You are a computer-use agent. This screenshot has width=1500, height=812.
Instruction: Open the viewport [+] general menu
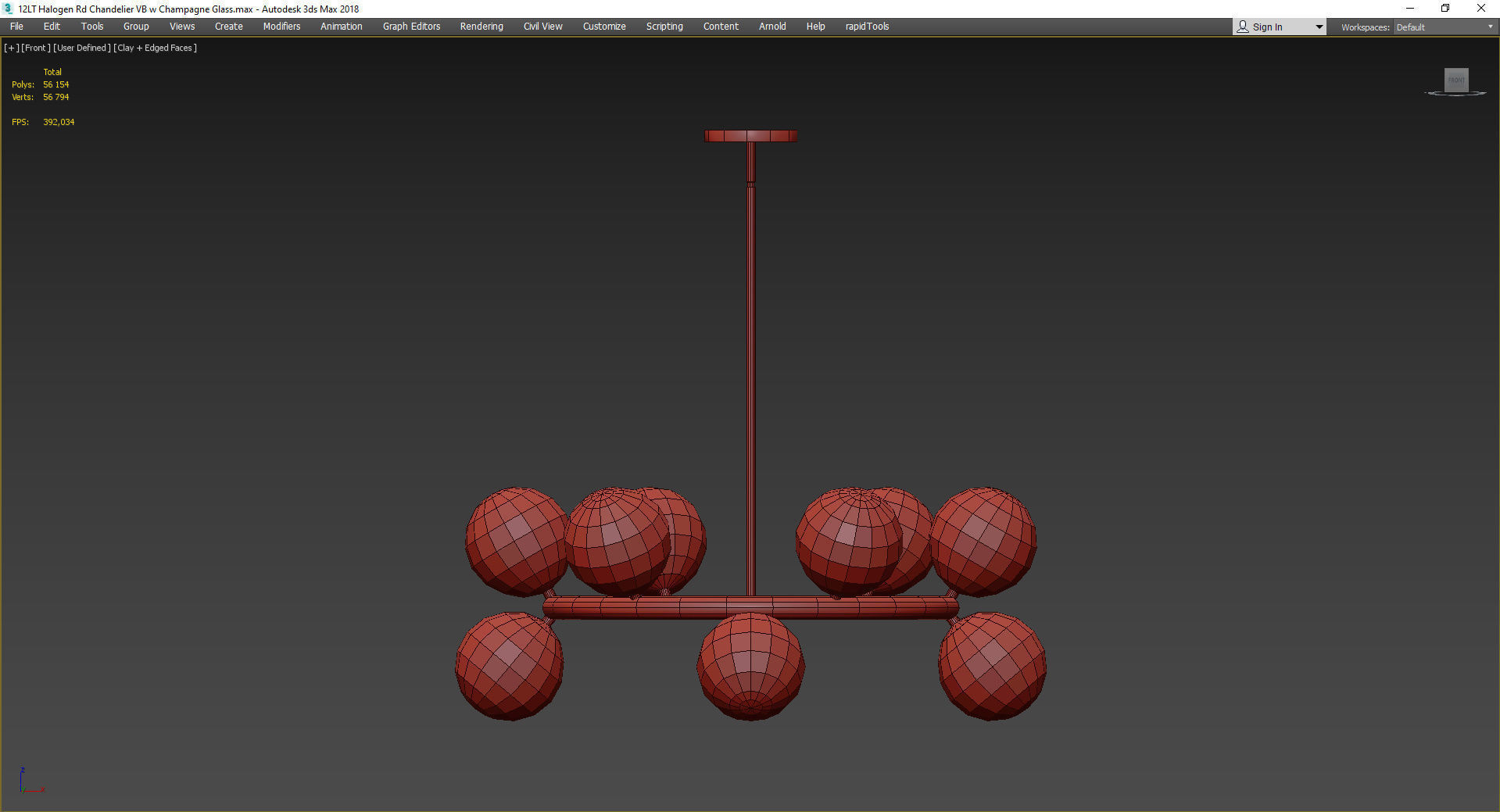pyautogui.click(x=12, y=48)
